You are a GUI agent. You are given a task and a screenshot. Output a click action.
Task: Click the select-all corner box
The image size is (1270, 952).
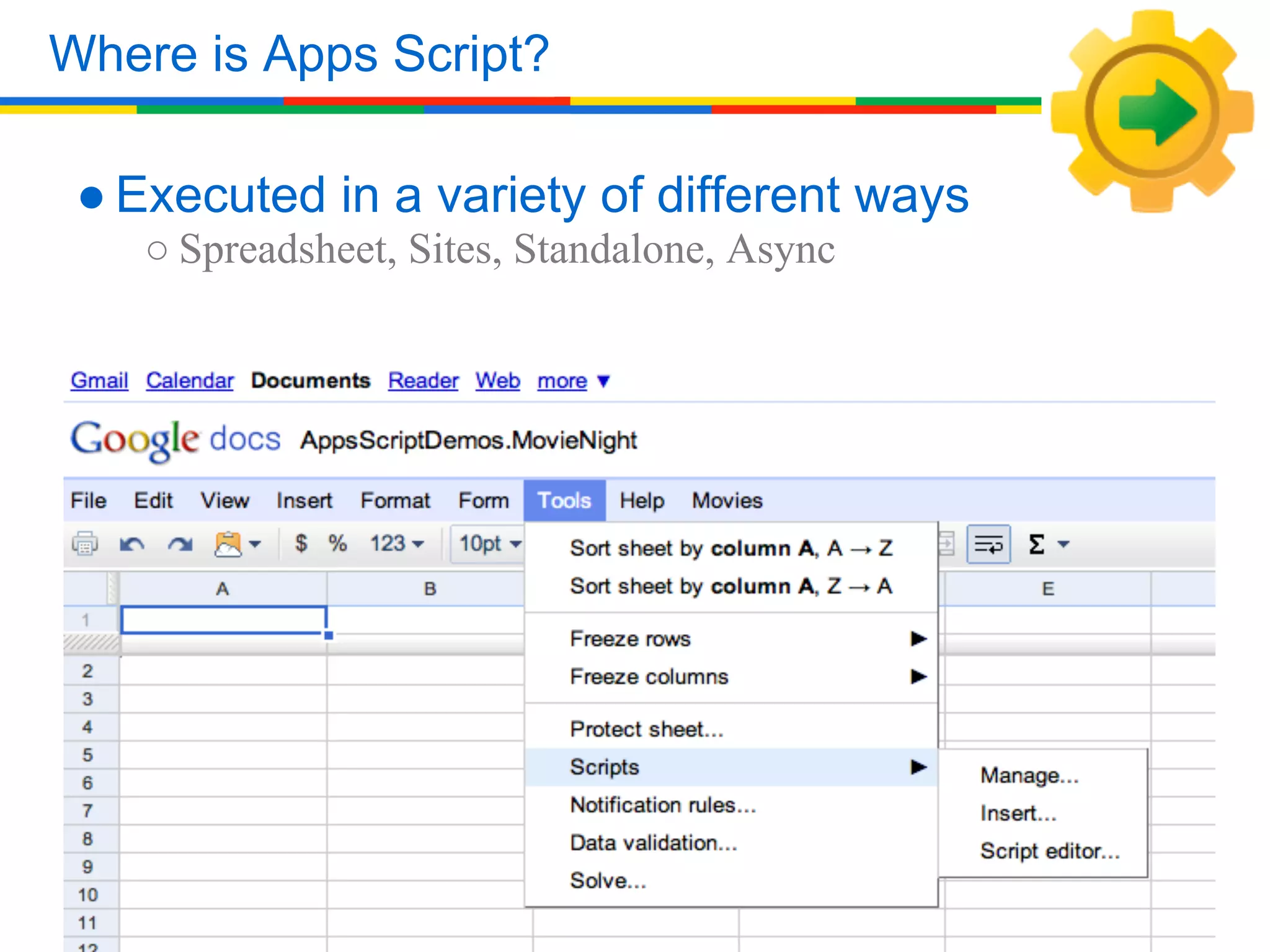91,588
